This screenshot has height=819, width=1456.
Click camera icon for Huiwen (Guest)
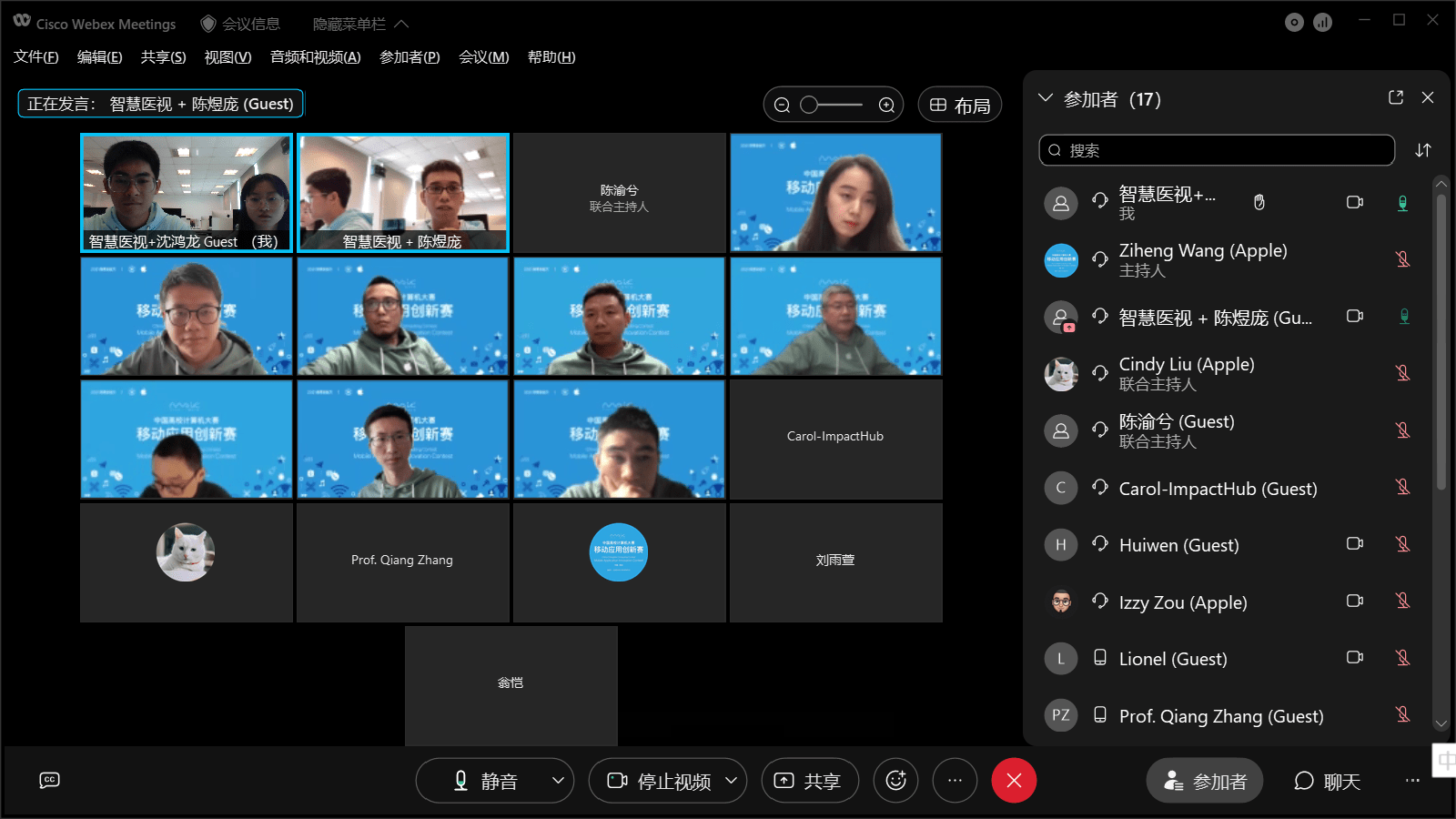[x=1355, y=543]
